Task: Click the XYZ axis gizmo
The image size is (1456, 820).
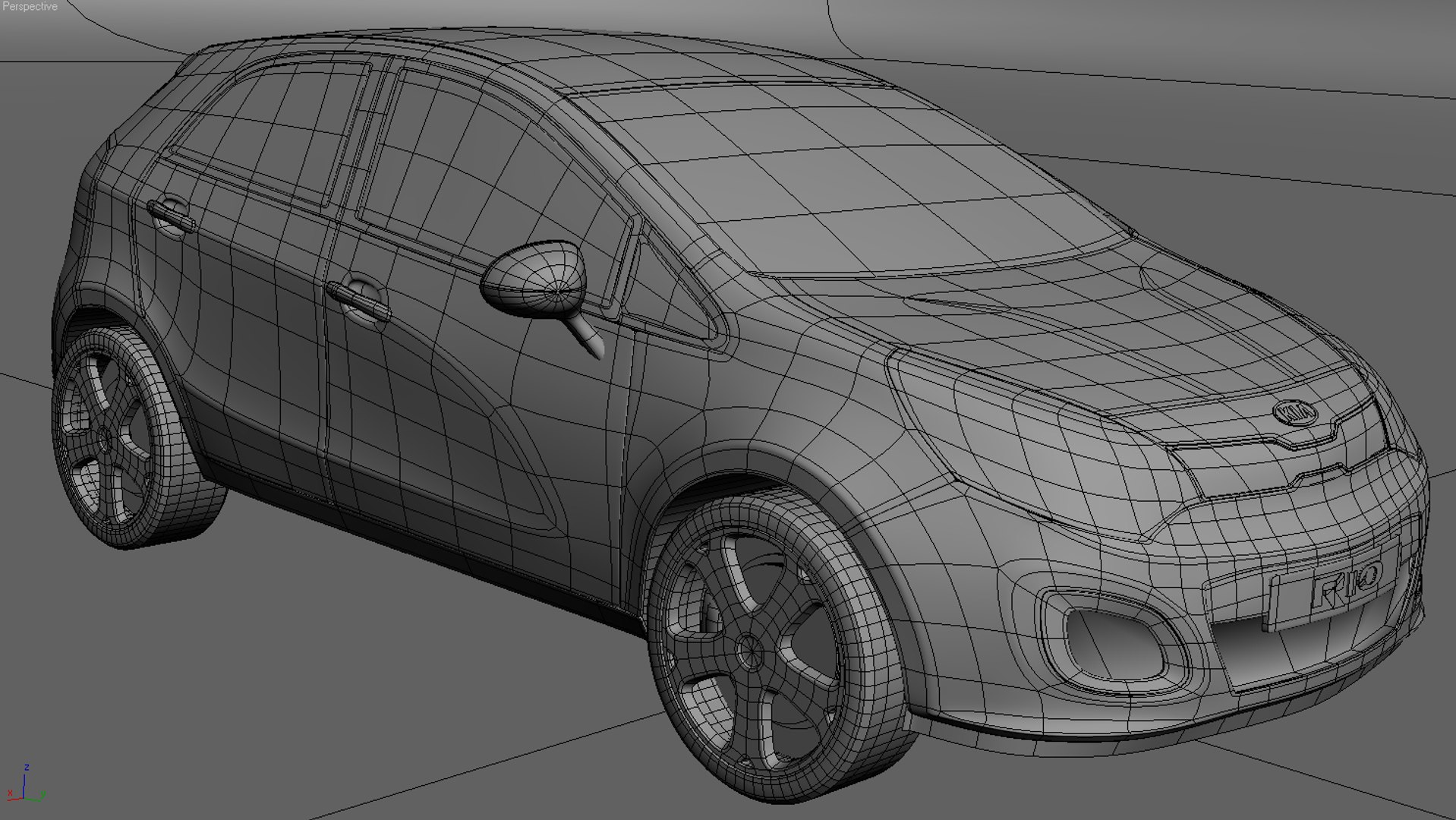Action: [25, 784]
